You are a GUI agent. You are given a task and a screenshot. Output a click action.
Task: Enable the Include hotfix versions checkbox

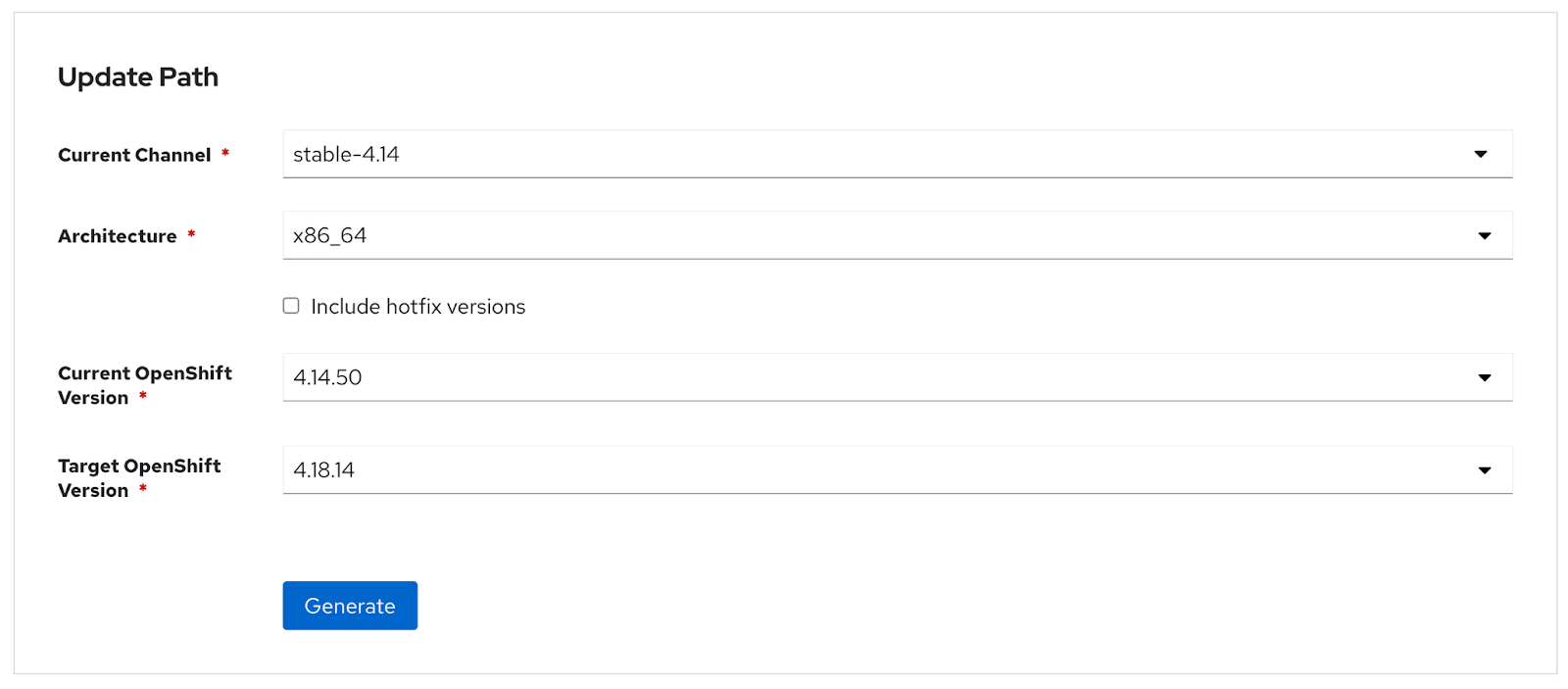[290, 306]
